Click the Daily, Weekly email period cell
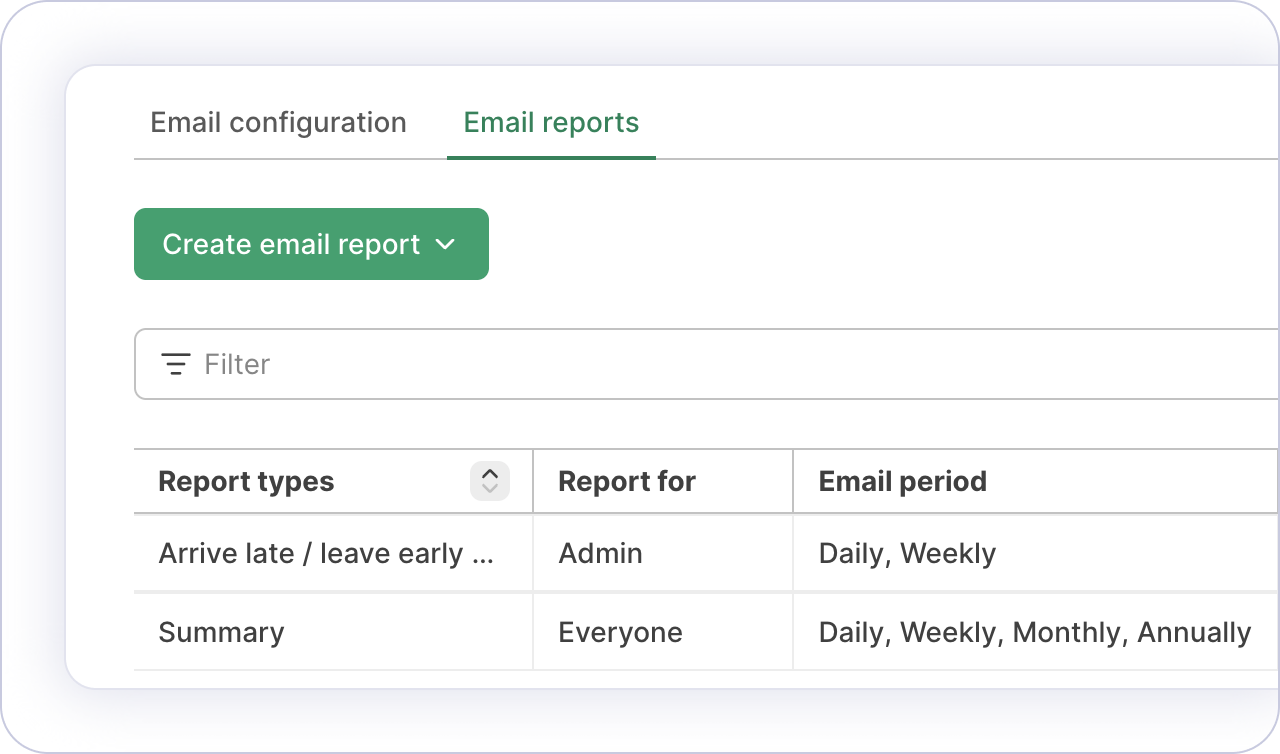This screenshot has height=754, width=1280. (907, 554)
